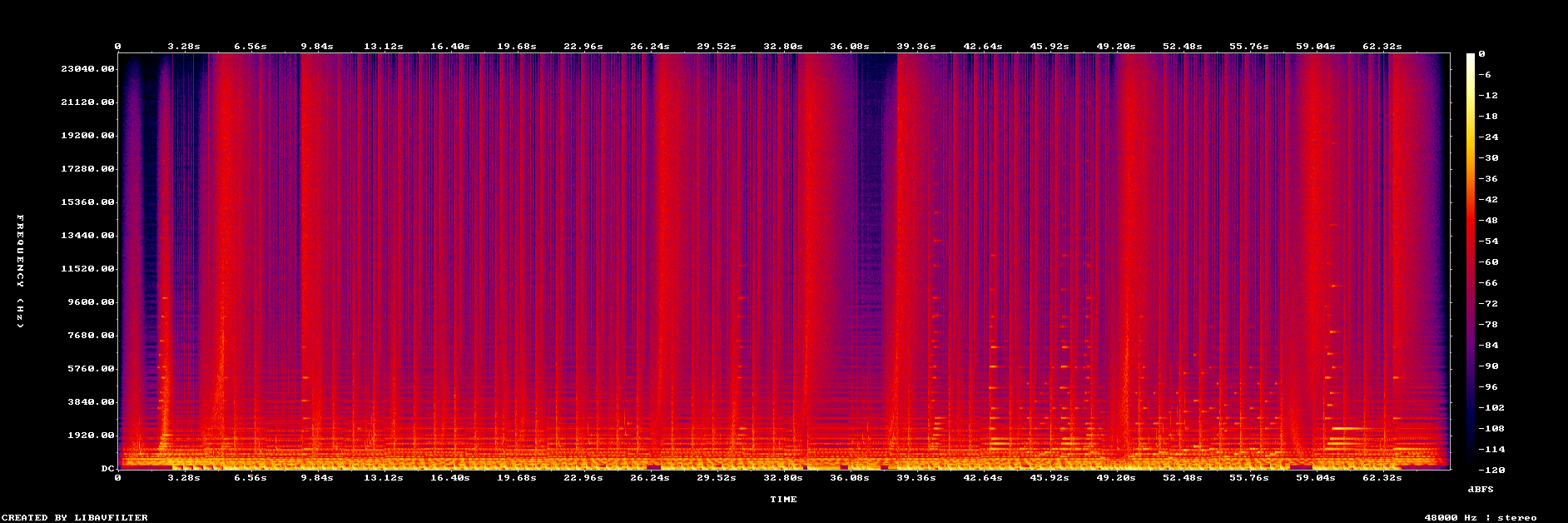This screenshot has width=1568, height=523.
Task: Click 36.08s on the upper time axis
Action: [x=850, y=47]
